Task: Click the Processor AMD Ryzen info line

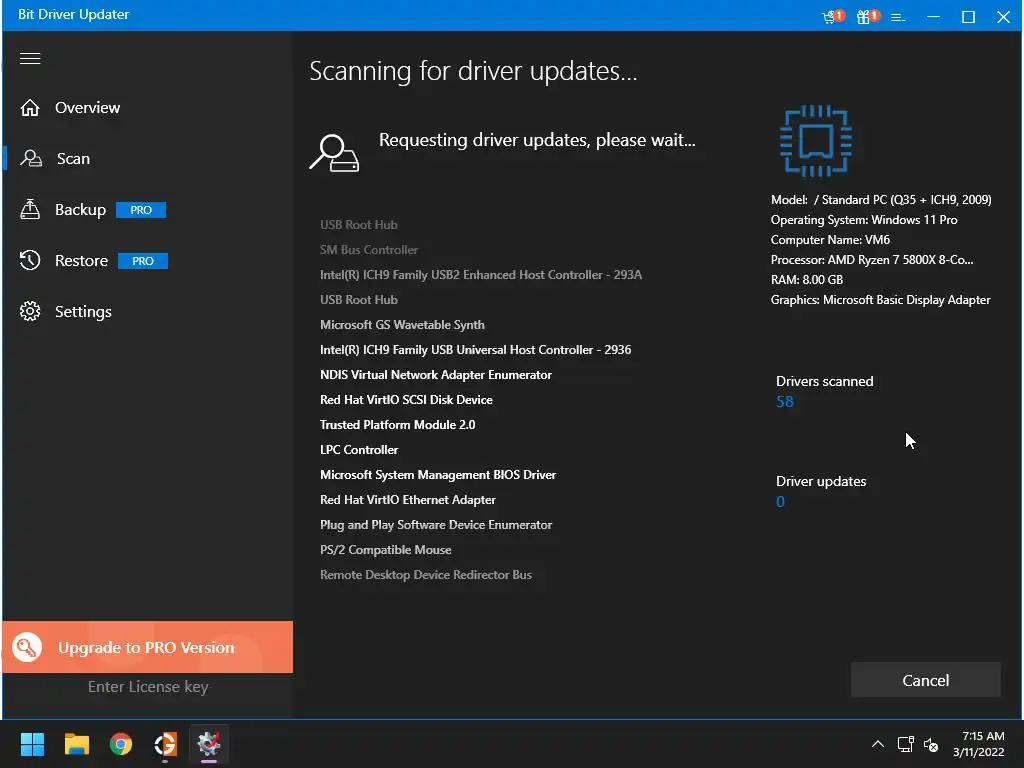Action: point(872,260)
